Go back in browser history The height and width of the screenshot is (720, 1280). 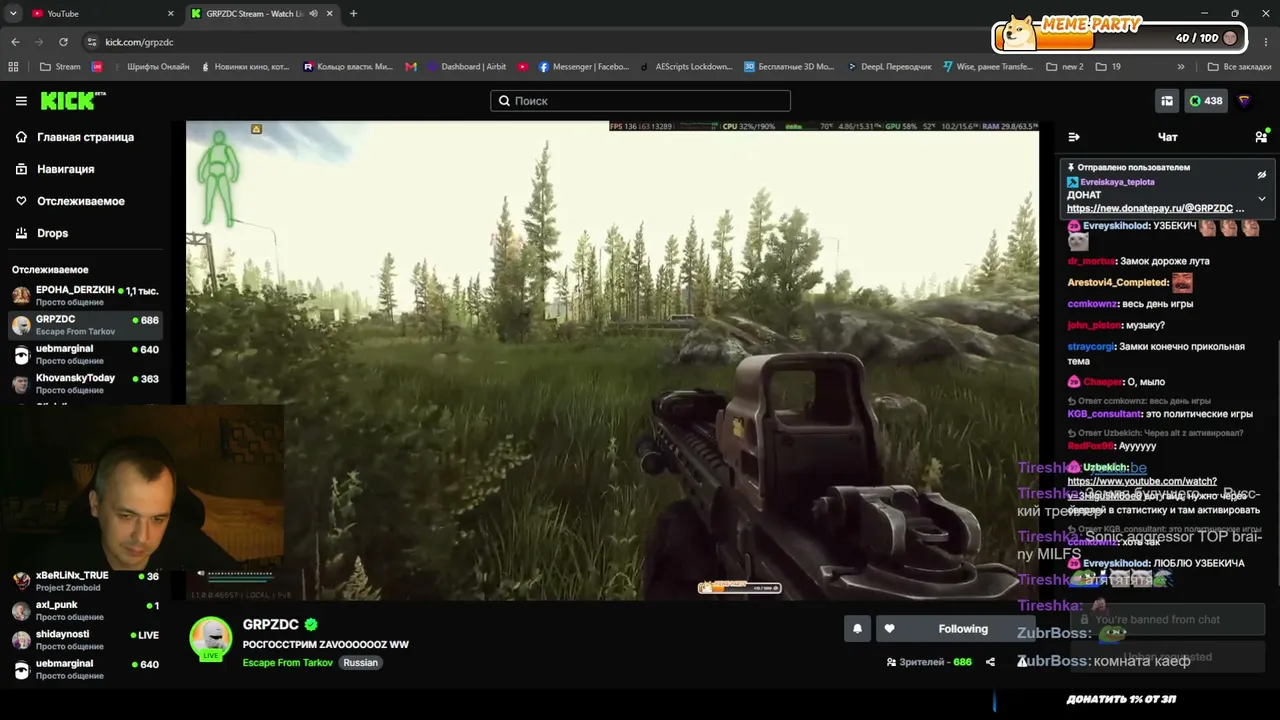[15, 42]
